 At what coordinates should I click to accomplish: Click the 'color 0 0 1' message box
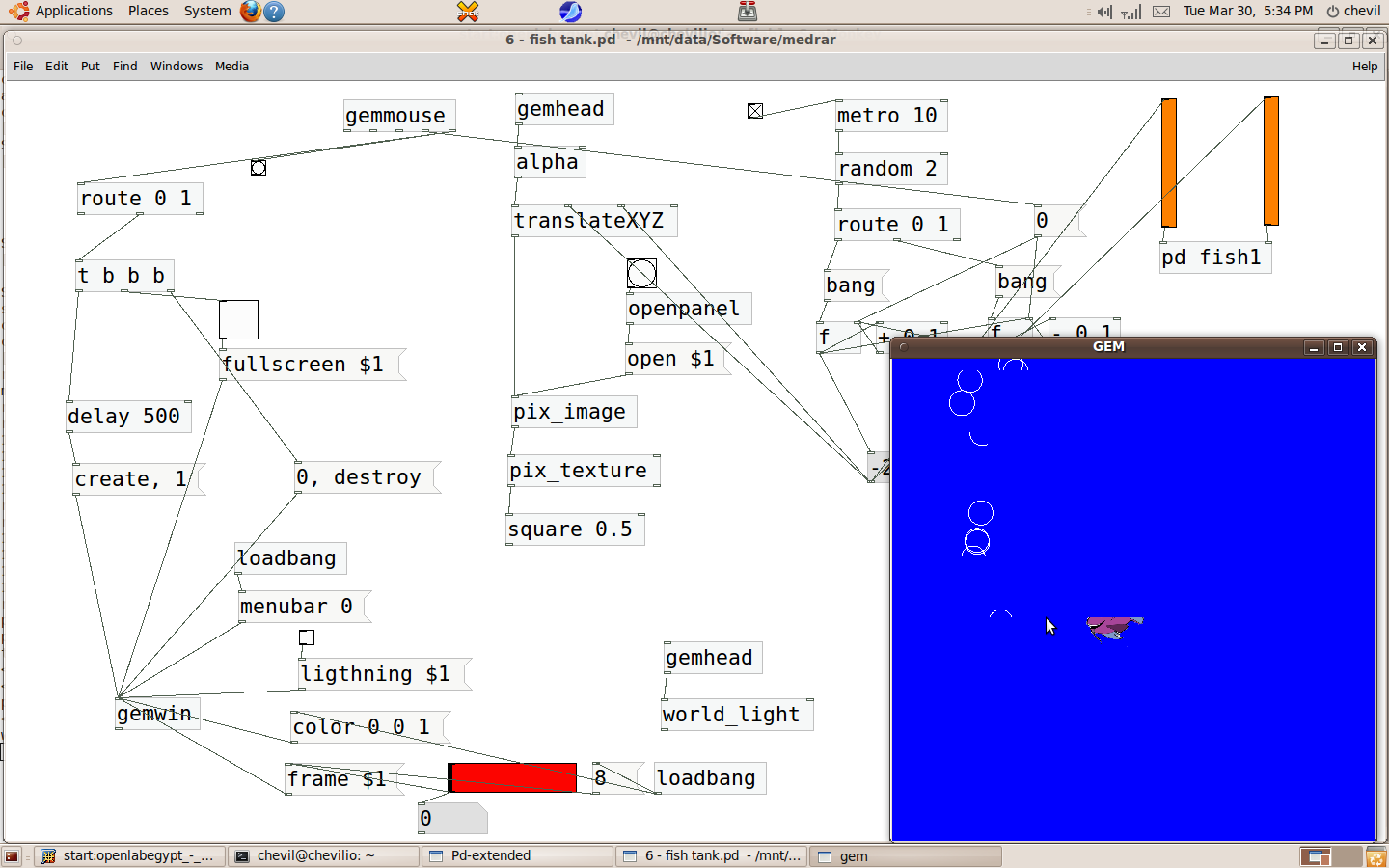tap(371, 727)
